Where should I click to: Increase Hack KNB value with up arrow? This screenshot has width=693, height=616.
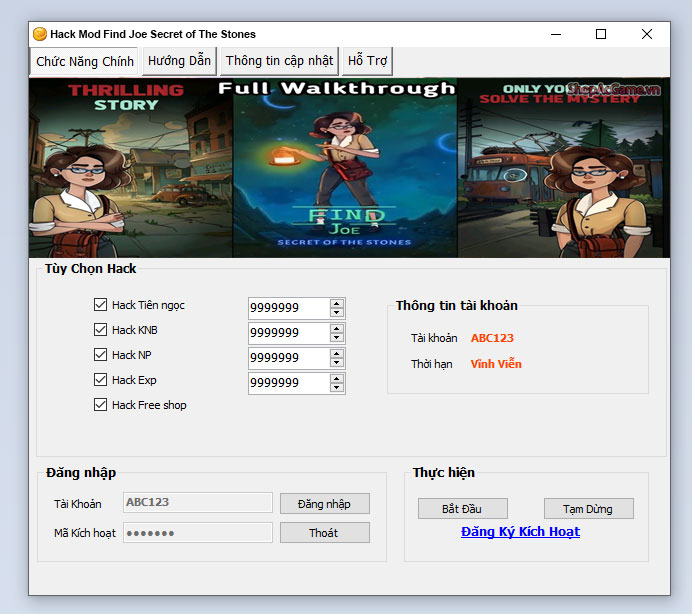pyautogui.click(x=337, y=329)
